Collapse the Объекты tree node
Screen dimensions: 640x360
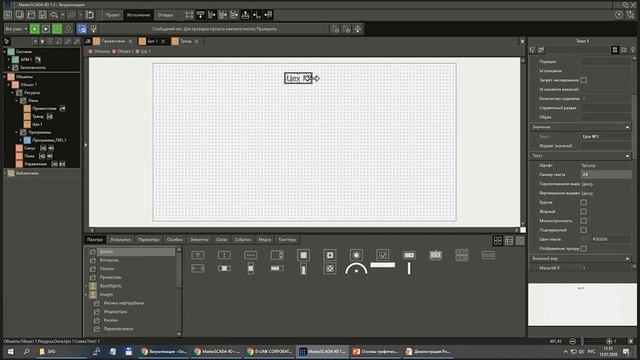pos(5,76)
